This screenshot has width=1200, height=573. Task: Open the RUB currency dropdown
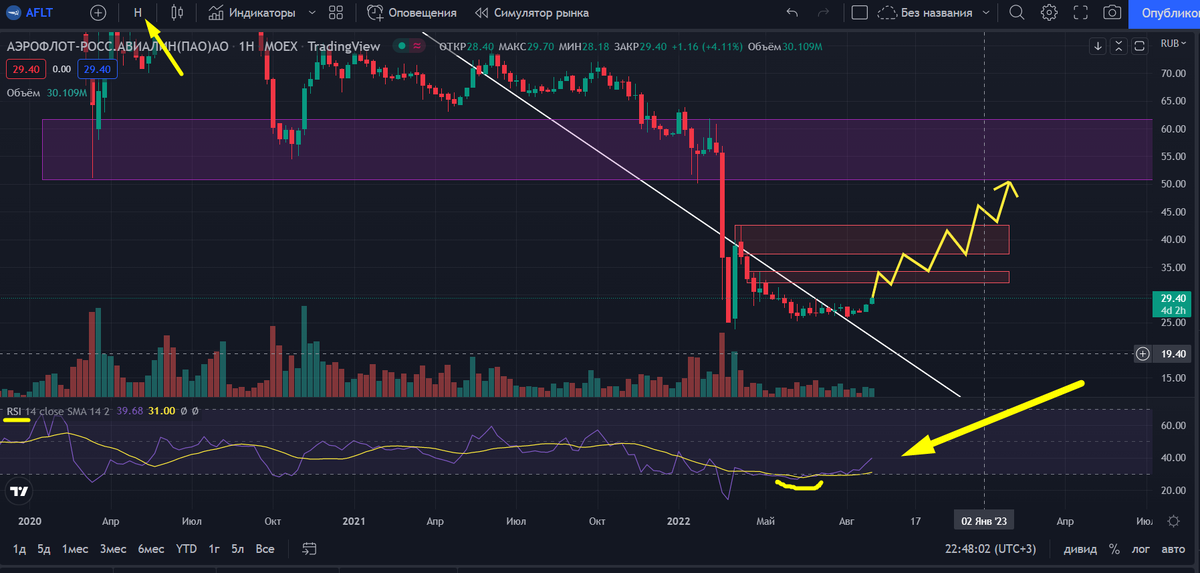[x=1173, y=44]
